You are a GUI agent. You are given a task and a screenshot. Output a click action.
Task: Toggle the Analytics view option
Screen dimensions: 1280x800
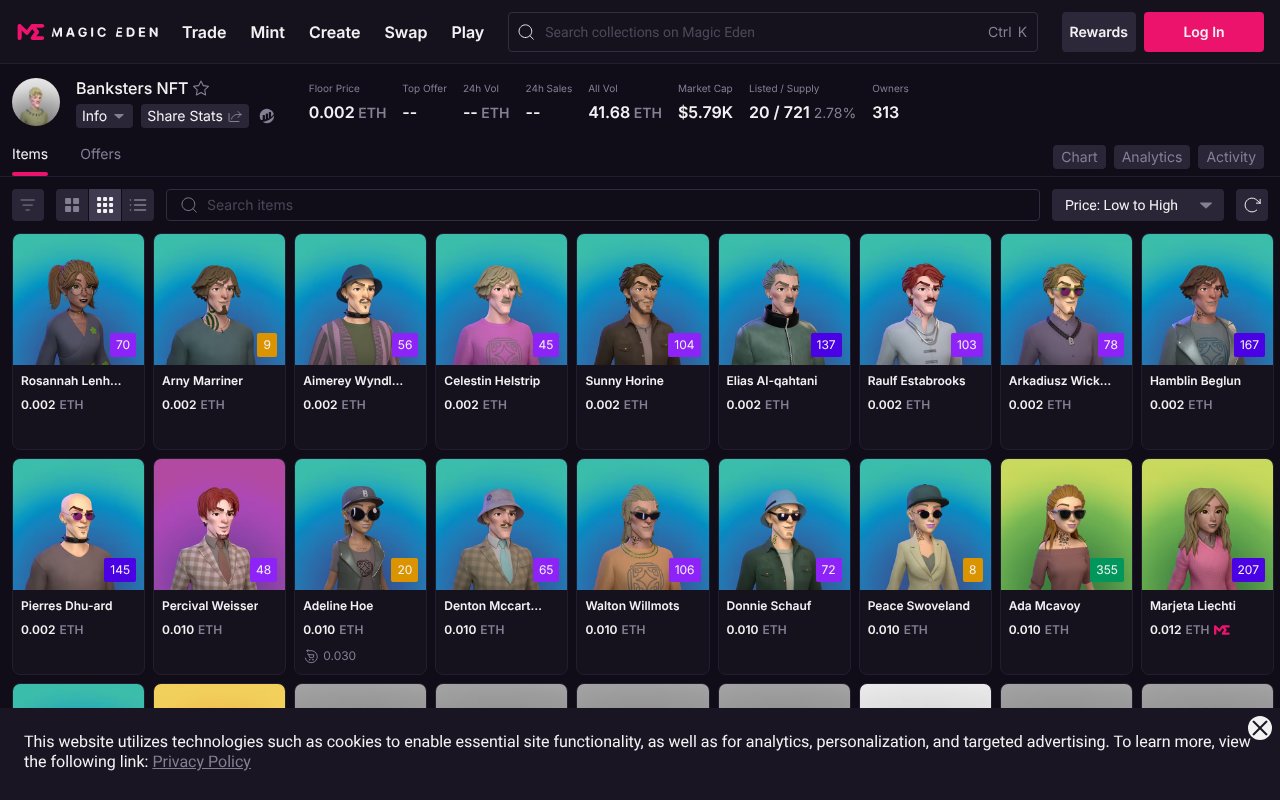click(x=1151, y=157)
